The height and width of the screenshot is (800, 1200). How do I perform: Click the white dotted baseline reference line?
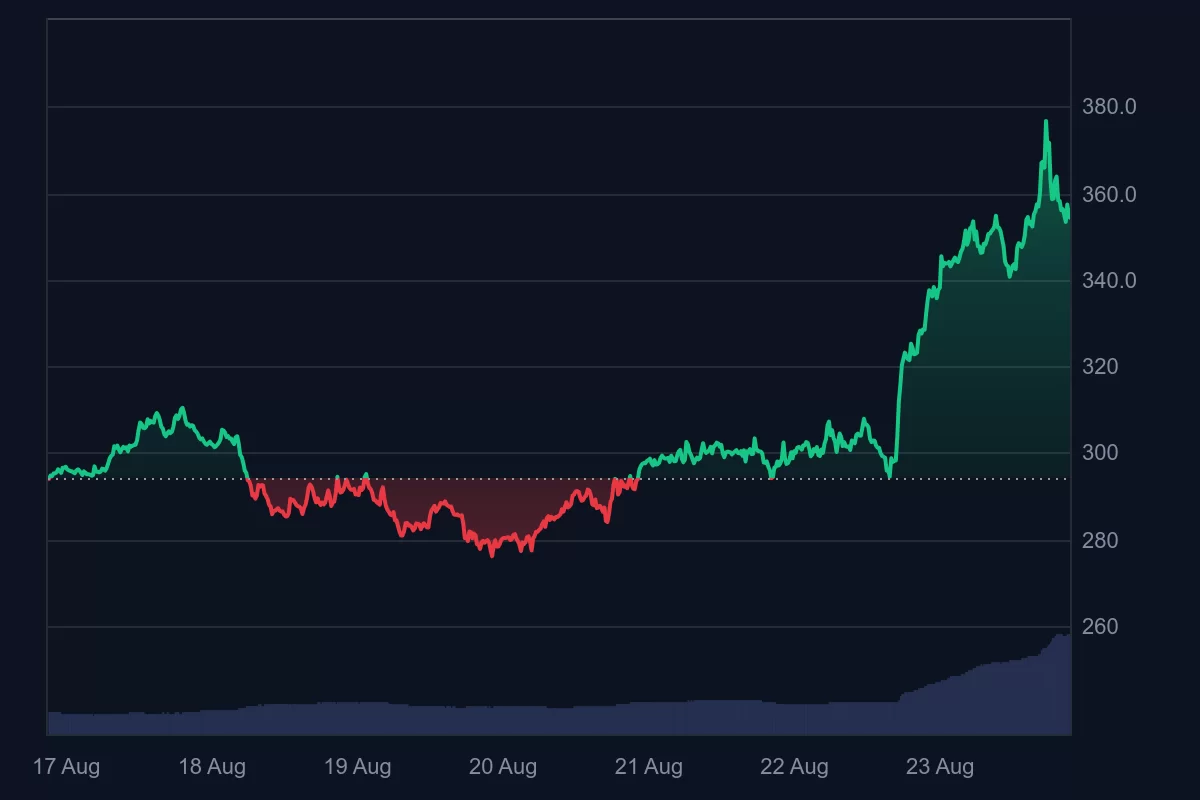click(x=760, y=479)
